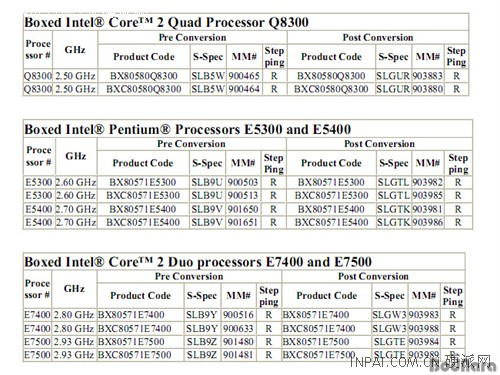
Task: Click the Pentium E5300 and E5400 table title
Action: click(x=188, y=129)
